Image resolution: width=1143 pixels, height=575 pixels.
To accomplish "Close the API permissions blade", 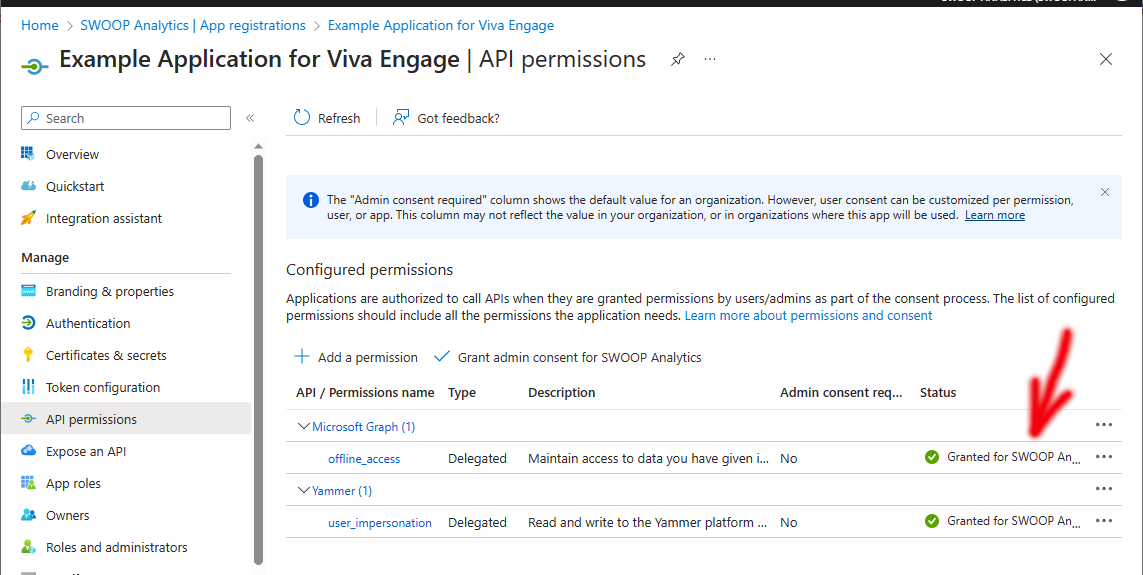I will 1106,59.
